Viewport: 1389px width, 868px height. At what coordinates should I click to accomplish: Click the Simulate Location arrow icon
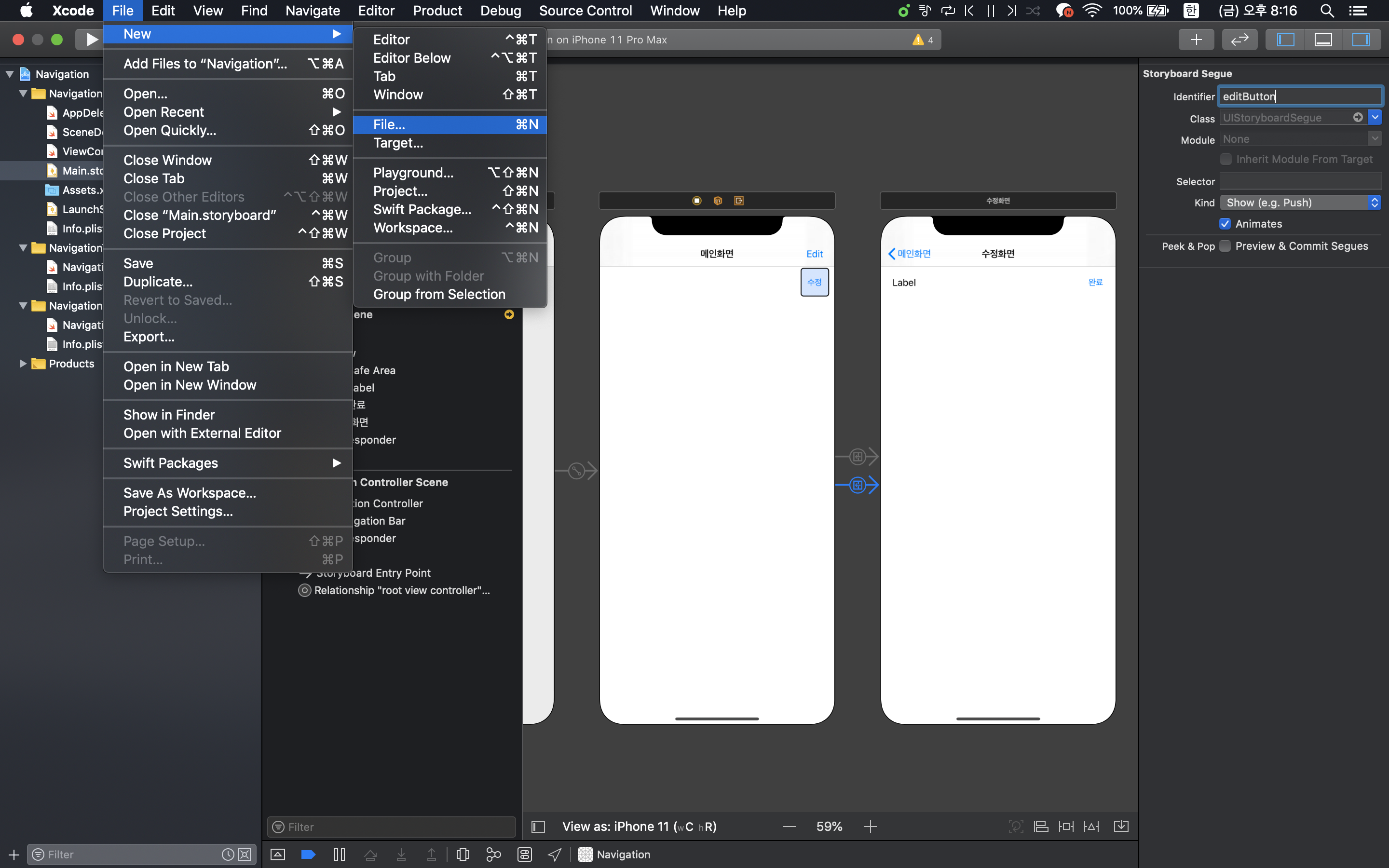pyautogui.click(x=555, y=854)
